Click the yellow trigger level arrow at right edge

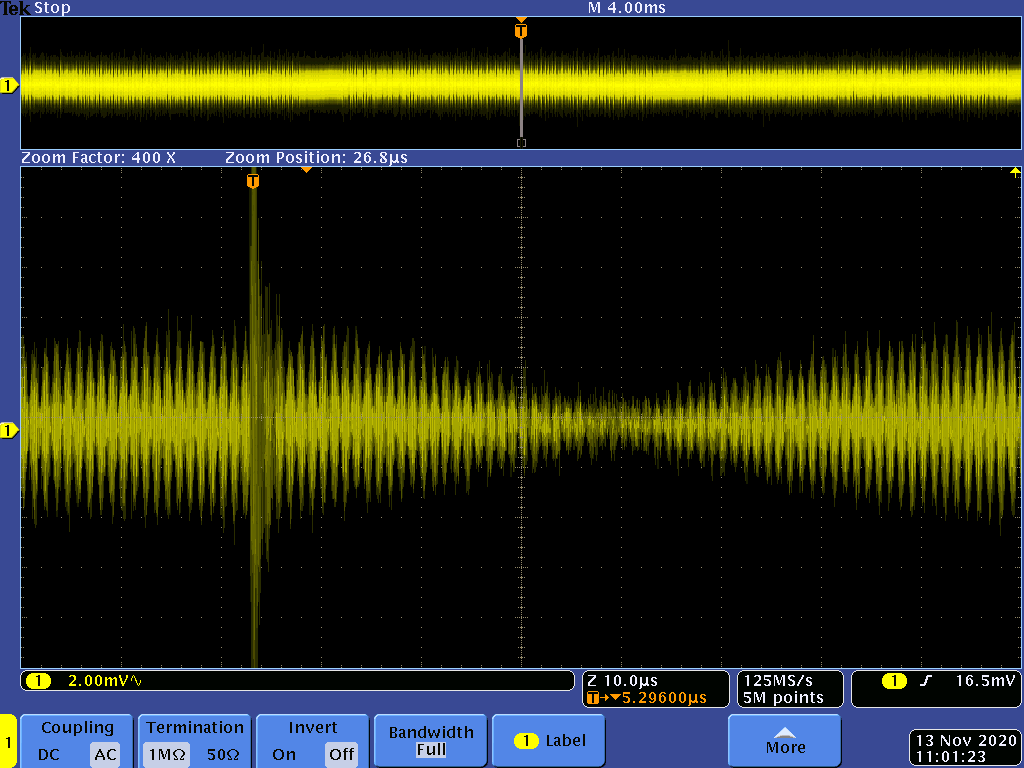coord(1016,171)
